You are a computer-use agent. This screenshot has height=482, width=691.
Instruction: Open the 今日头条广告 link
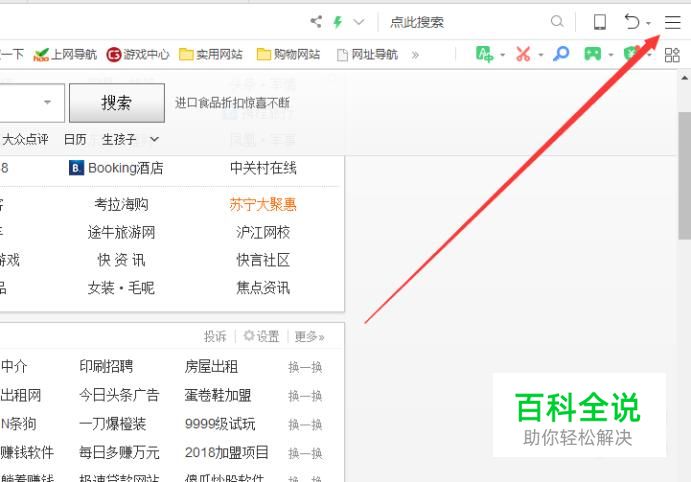pyautogui.click(x=119, y=395)
